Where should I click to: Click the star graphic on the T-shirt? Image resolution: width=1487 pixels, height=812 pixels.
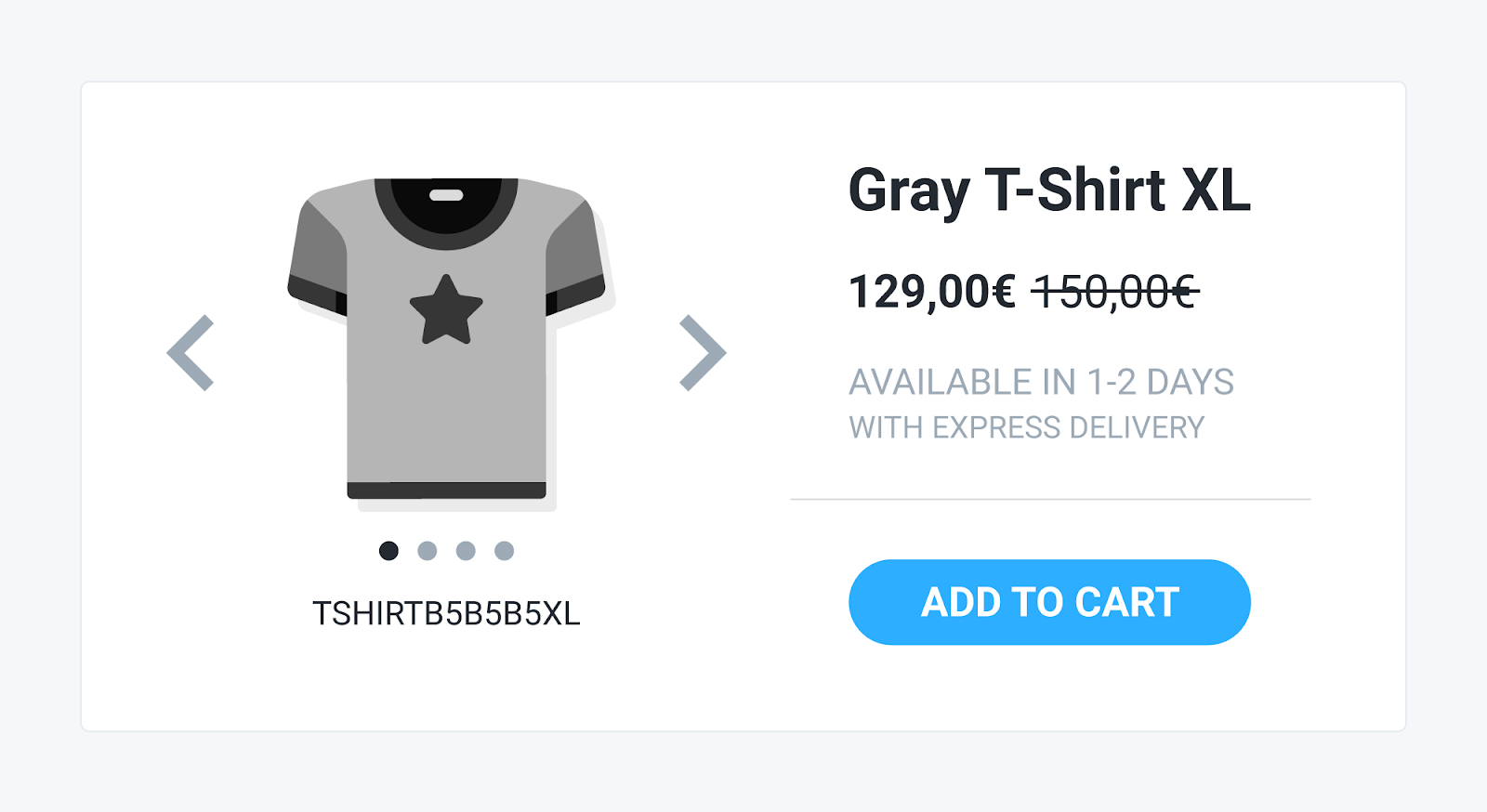pyautogui.click(x=446, y=310)
